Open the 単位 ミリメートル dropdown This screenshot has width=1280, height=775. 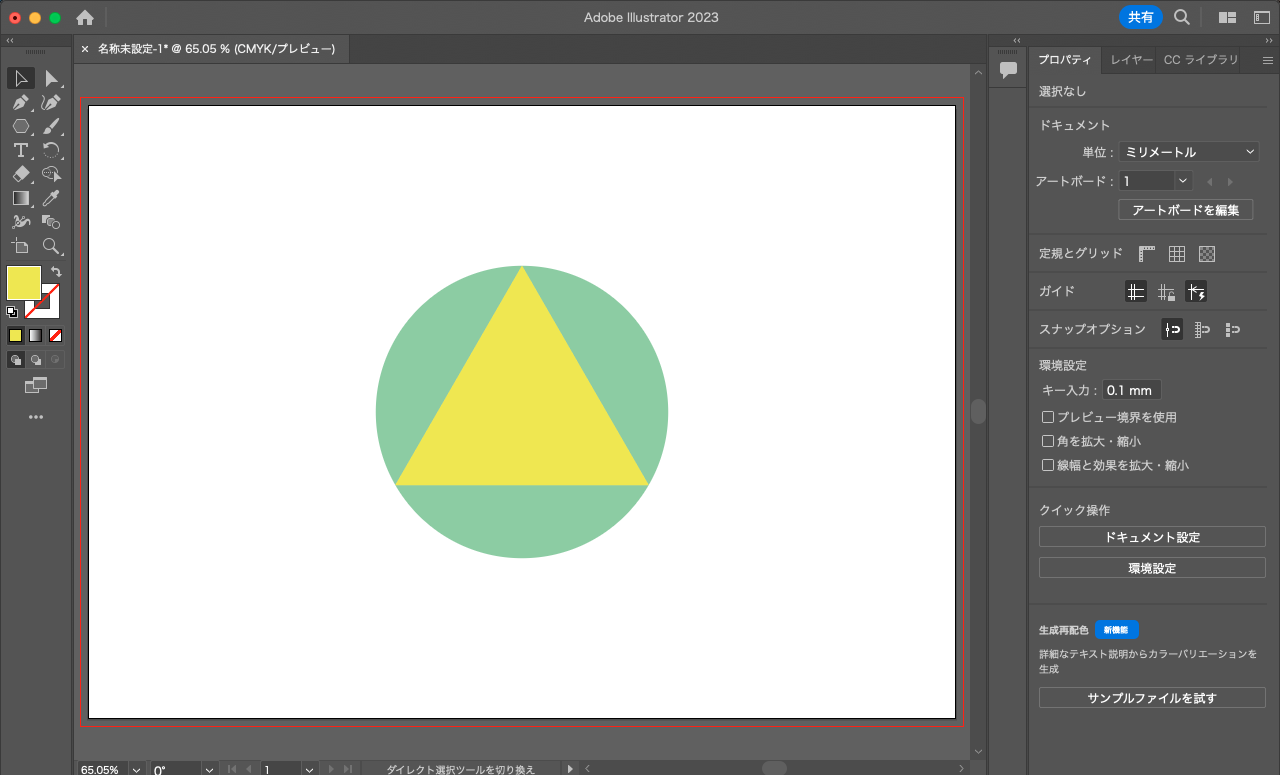pos(1188,152)
